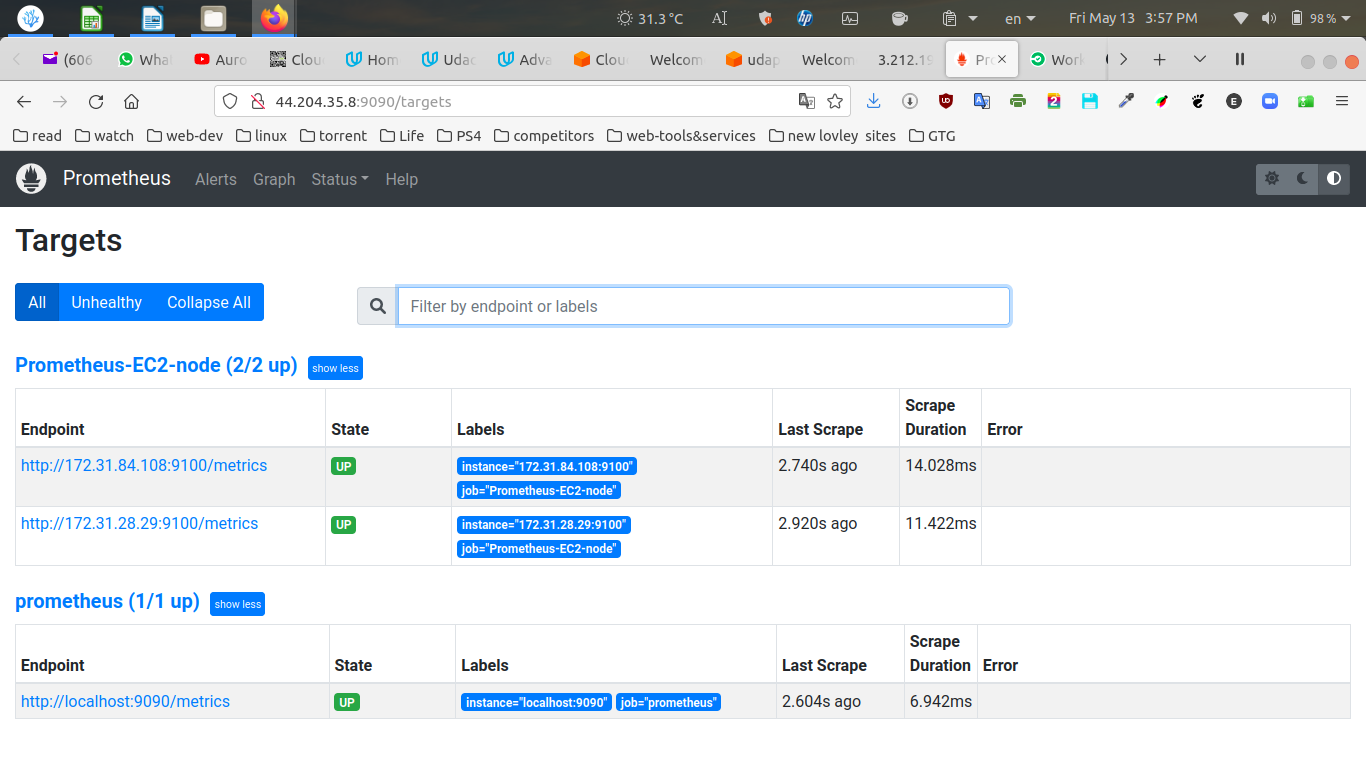The width and height of the screenshot is (1366, 768).
Task: Open Firefox hamburger application menu
Action: (1342, 101)
